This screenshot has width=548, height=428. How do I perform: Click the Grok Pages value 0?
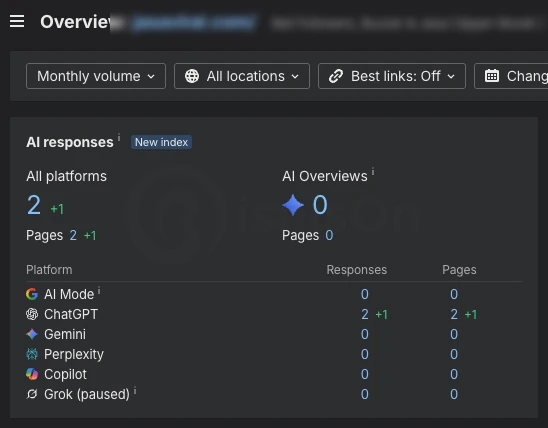coord(454,394)
